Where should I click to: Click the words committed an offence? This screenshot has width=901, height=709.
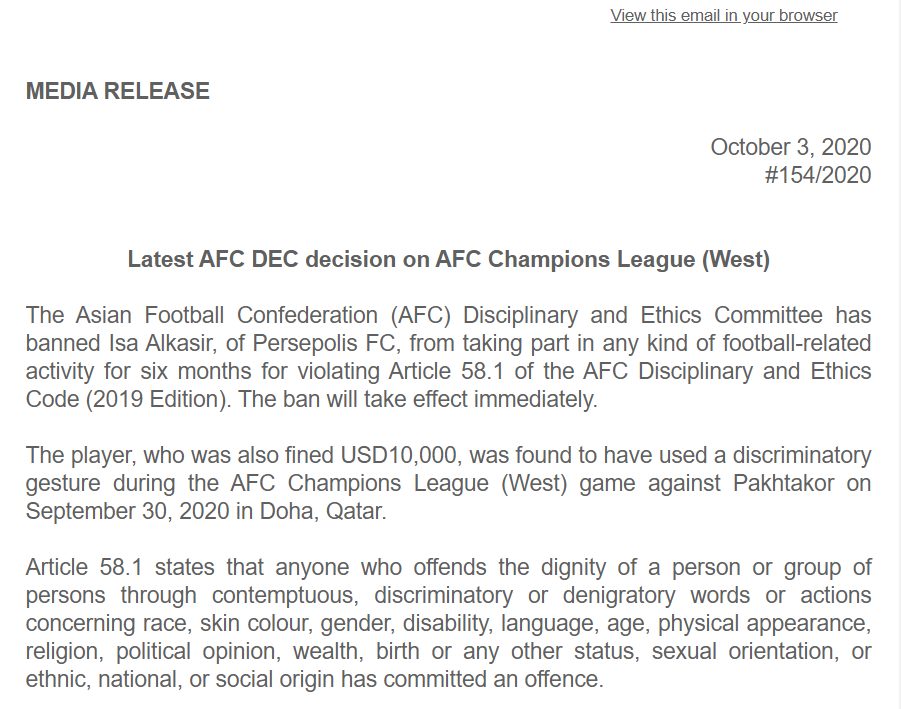[x=511, y=680]
